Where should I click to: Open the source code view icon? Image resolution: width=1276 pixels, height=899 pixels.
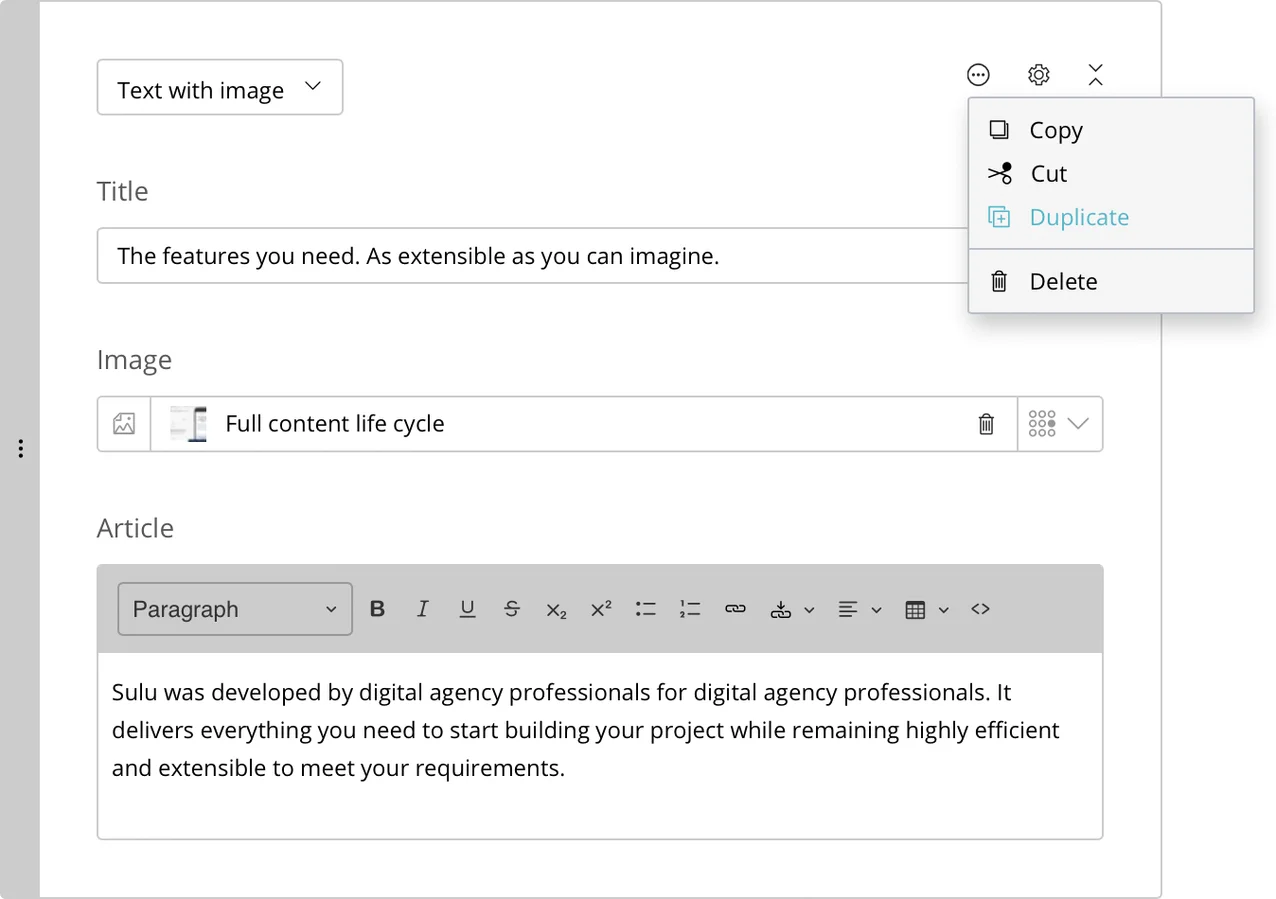click(980, 609)
